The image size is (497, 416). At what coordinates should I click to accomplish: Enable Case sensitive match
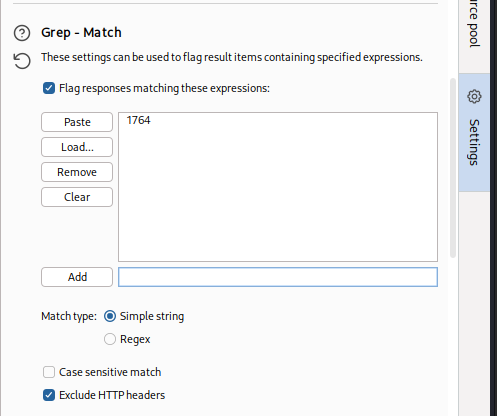49,372
